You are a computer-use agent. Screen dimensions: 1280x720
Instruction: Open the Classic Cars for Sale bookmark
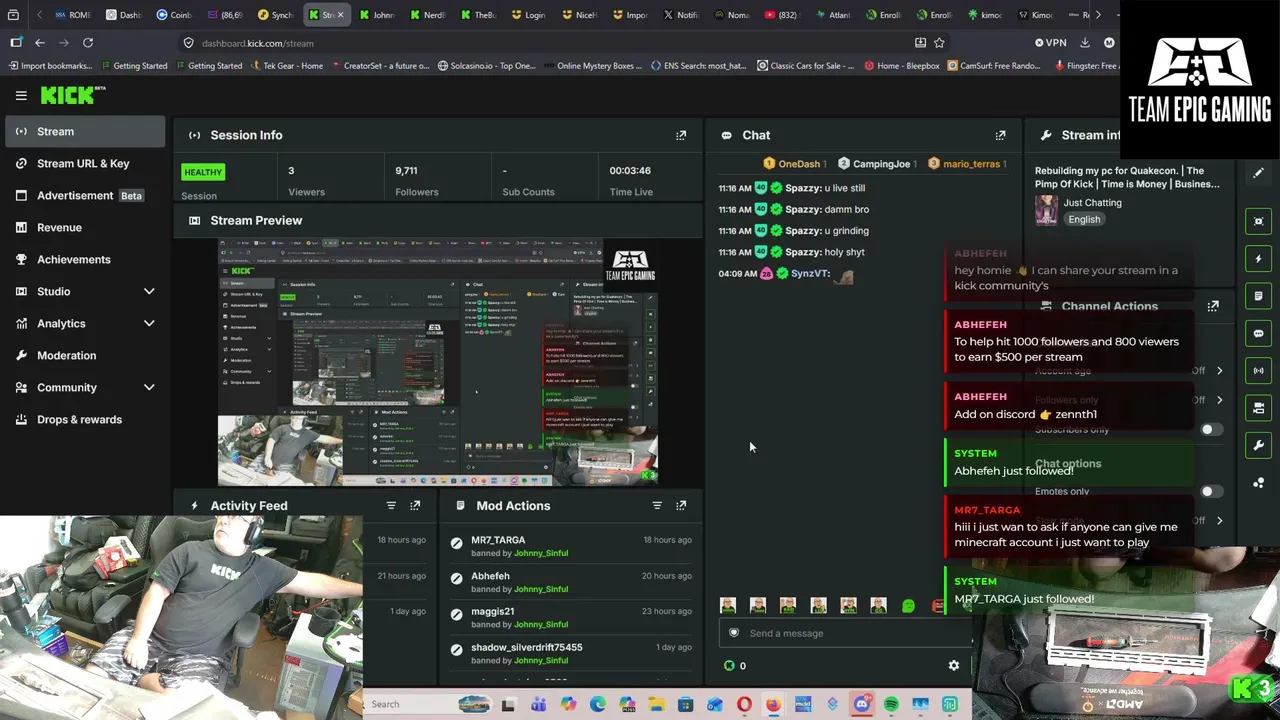tap(805, 66)
